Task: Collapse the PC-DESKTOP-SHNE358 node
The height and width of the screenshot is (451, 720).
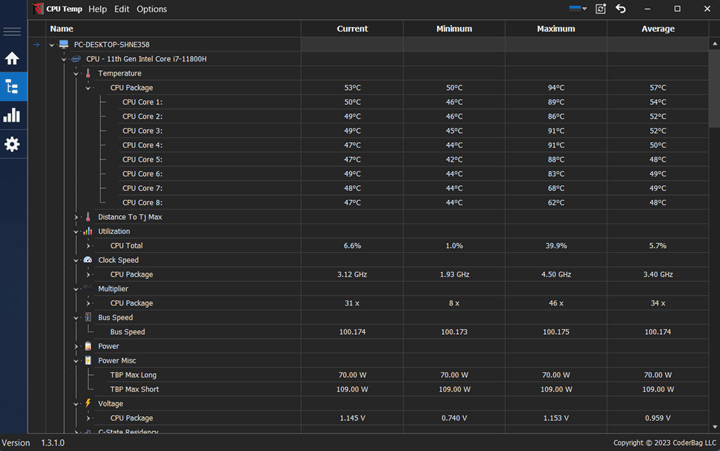Action: tap(52, 45)
